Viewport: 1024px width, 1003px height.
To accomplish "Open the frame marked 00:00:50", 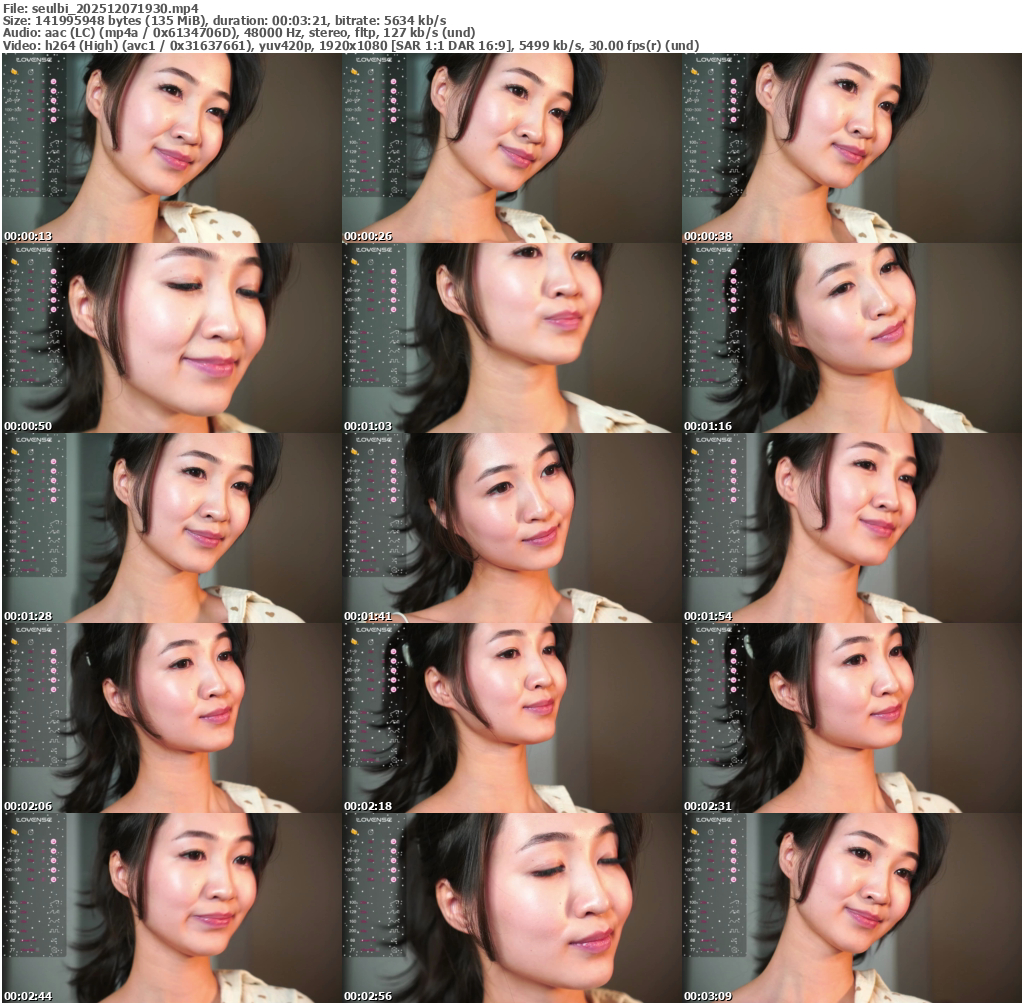I will 171,338.
